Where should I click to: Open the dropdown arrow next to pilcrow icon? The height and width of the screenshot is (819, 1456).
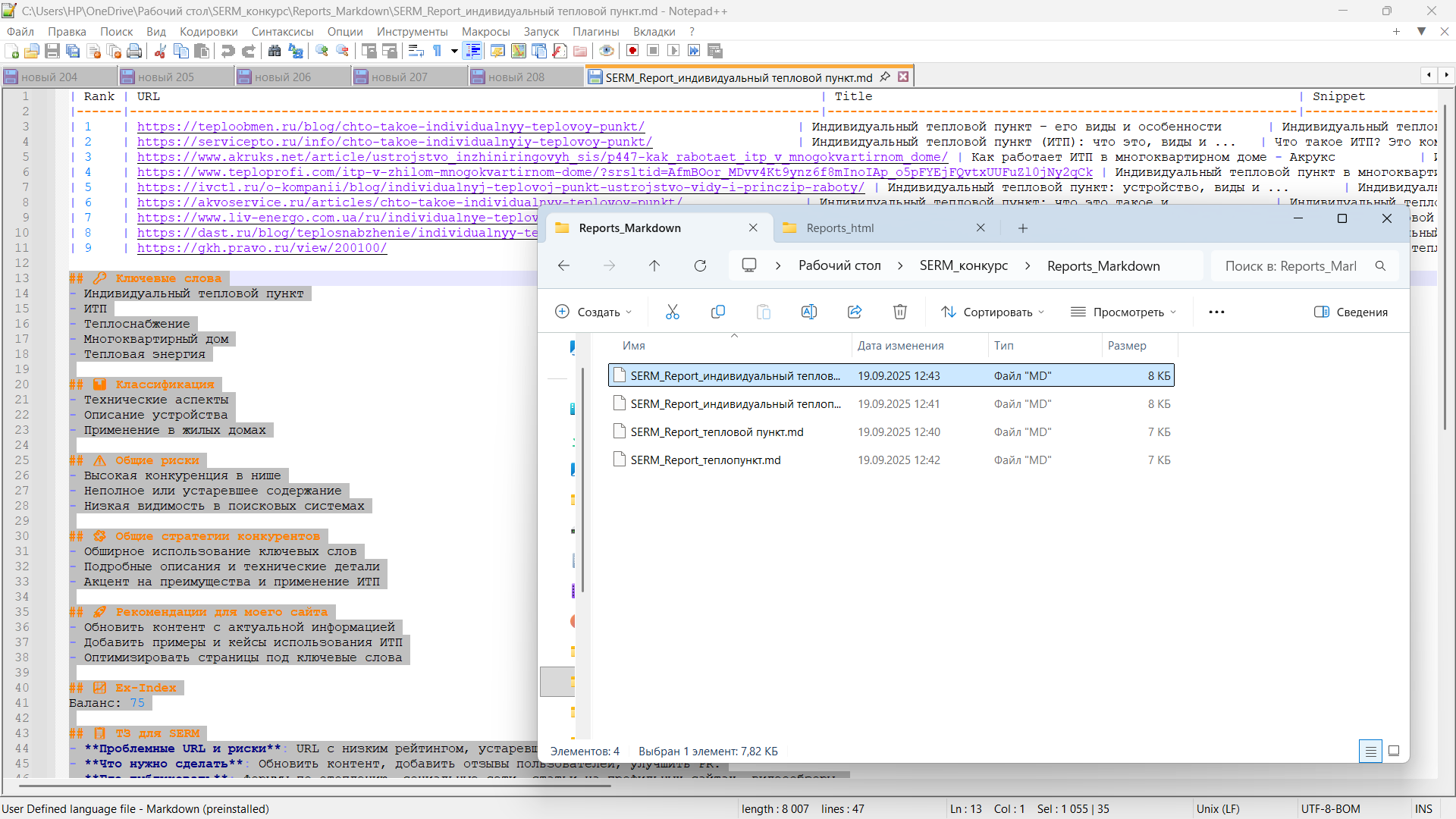[x=454, y=51]
